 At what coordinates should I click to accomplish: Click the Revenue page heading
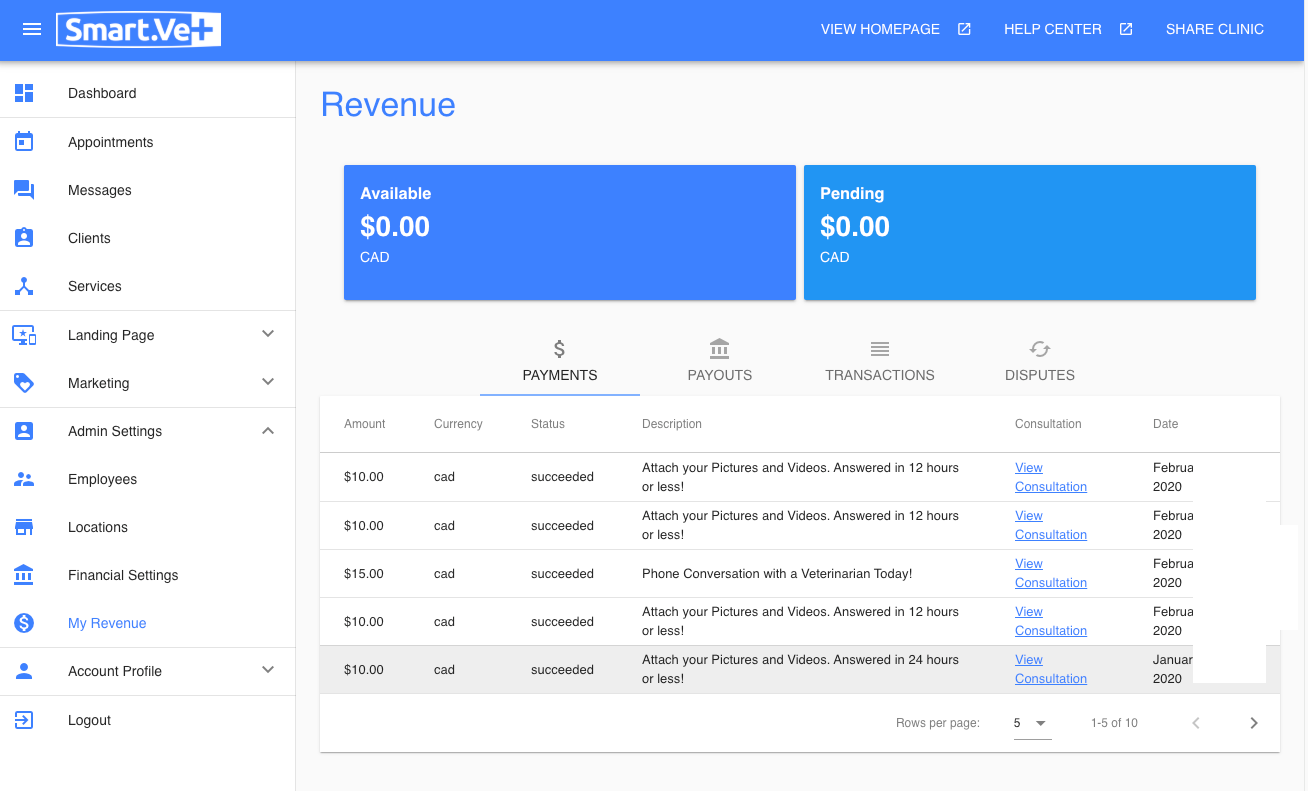point(388,105)
